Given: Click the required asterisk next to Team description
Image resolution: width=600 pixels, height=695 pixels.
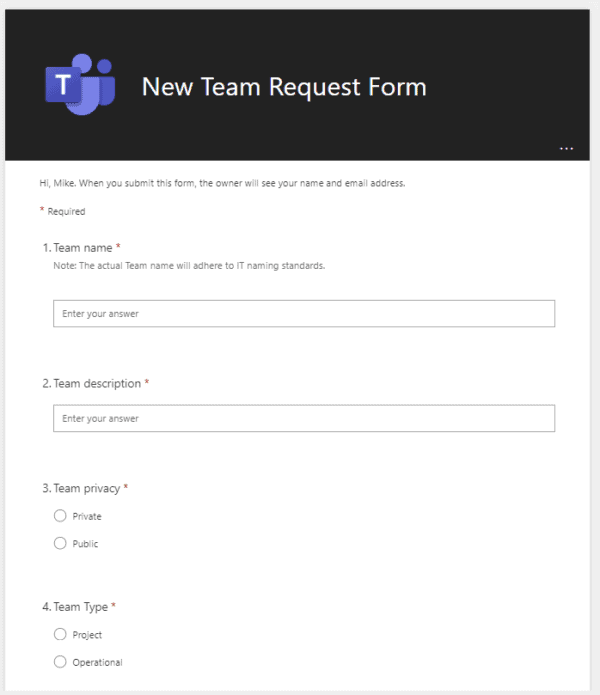Looking at the screenshot, I should (147, 382).
